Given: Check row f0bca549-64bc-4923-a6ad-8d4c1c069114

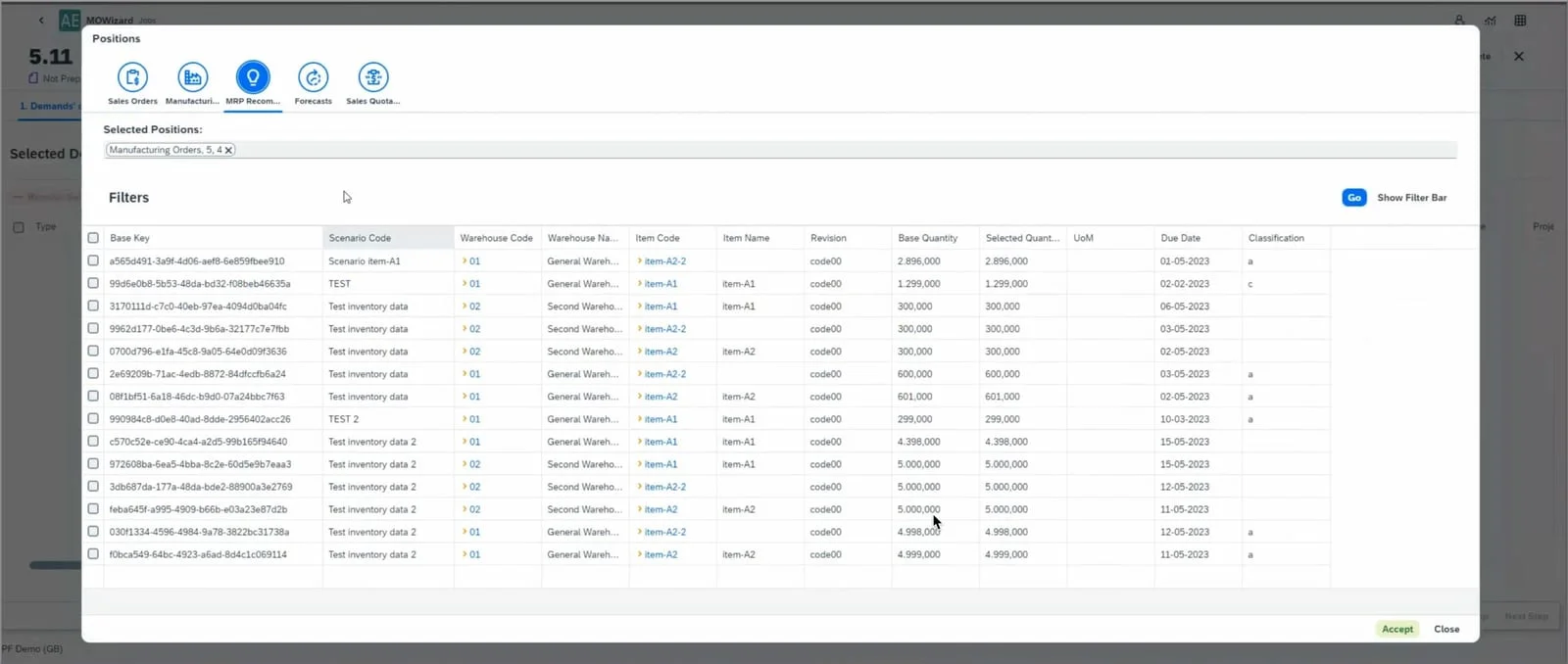Looking at the screenshot, I should (x=93, y=553).
